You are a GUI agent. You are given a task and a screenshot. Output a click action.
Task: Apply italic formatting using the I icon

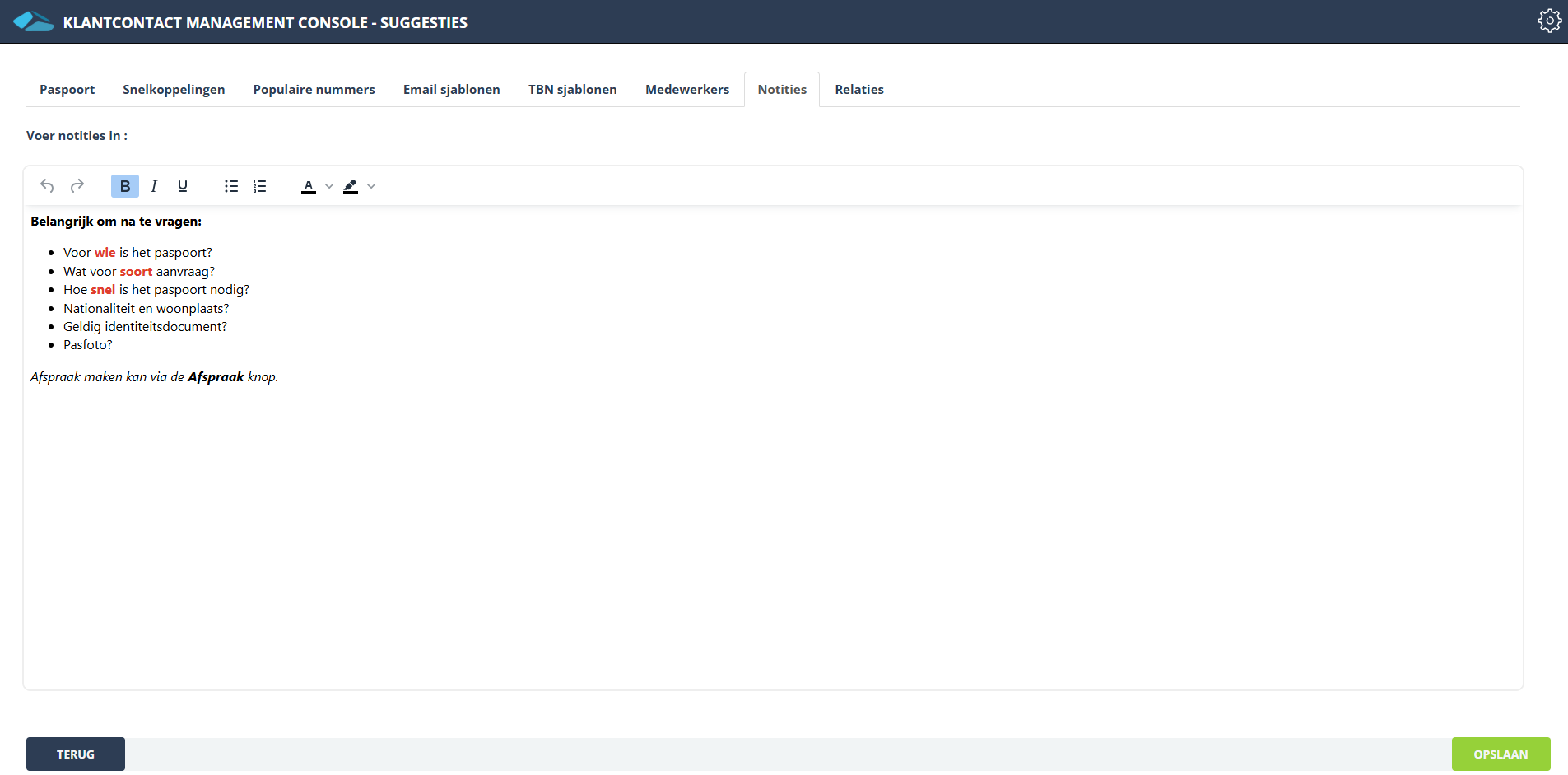pyautogui.click(x=154, y=186)
